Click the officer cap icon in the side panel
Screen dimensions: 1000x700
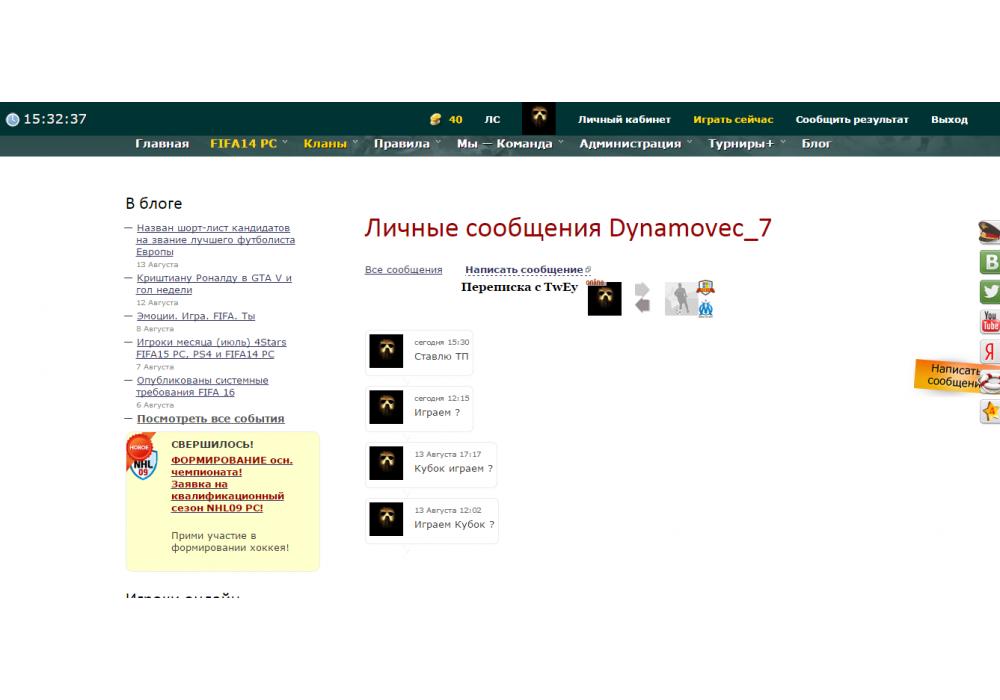pos(990,232)
